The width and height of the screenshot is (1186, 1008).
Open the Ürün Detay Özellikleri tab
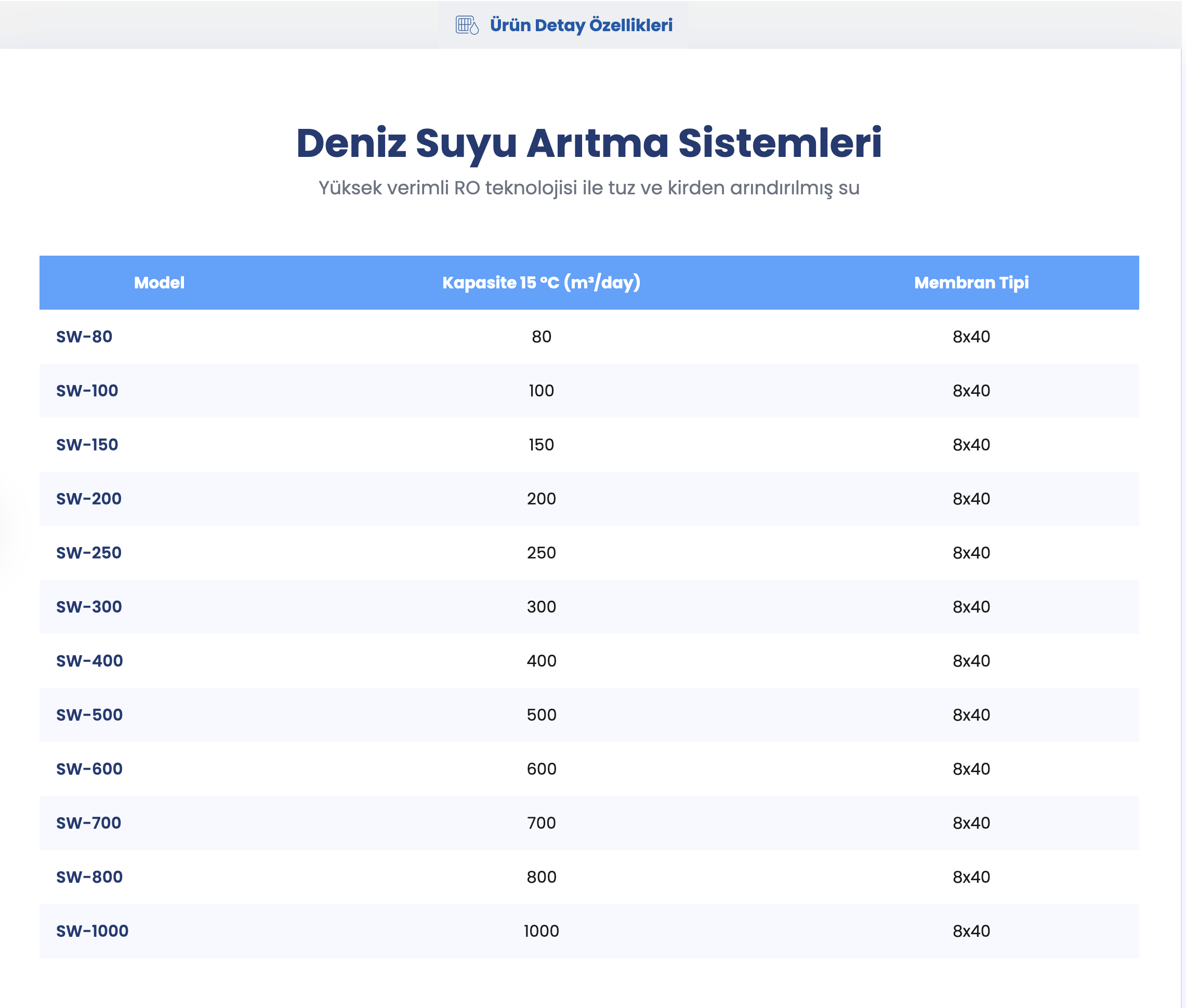click(x=581, y=25)
